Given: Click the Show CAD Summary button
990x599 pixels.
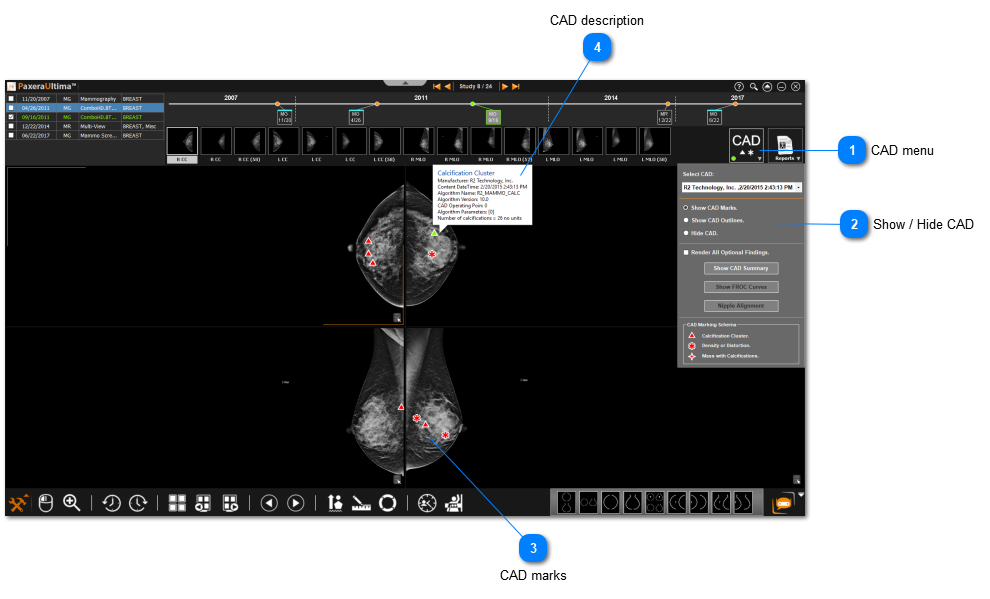Looking at the screenshot, I should pyautogui.click(x=740, y=268).
